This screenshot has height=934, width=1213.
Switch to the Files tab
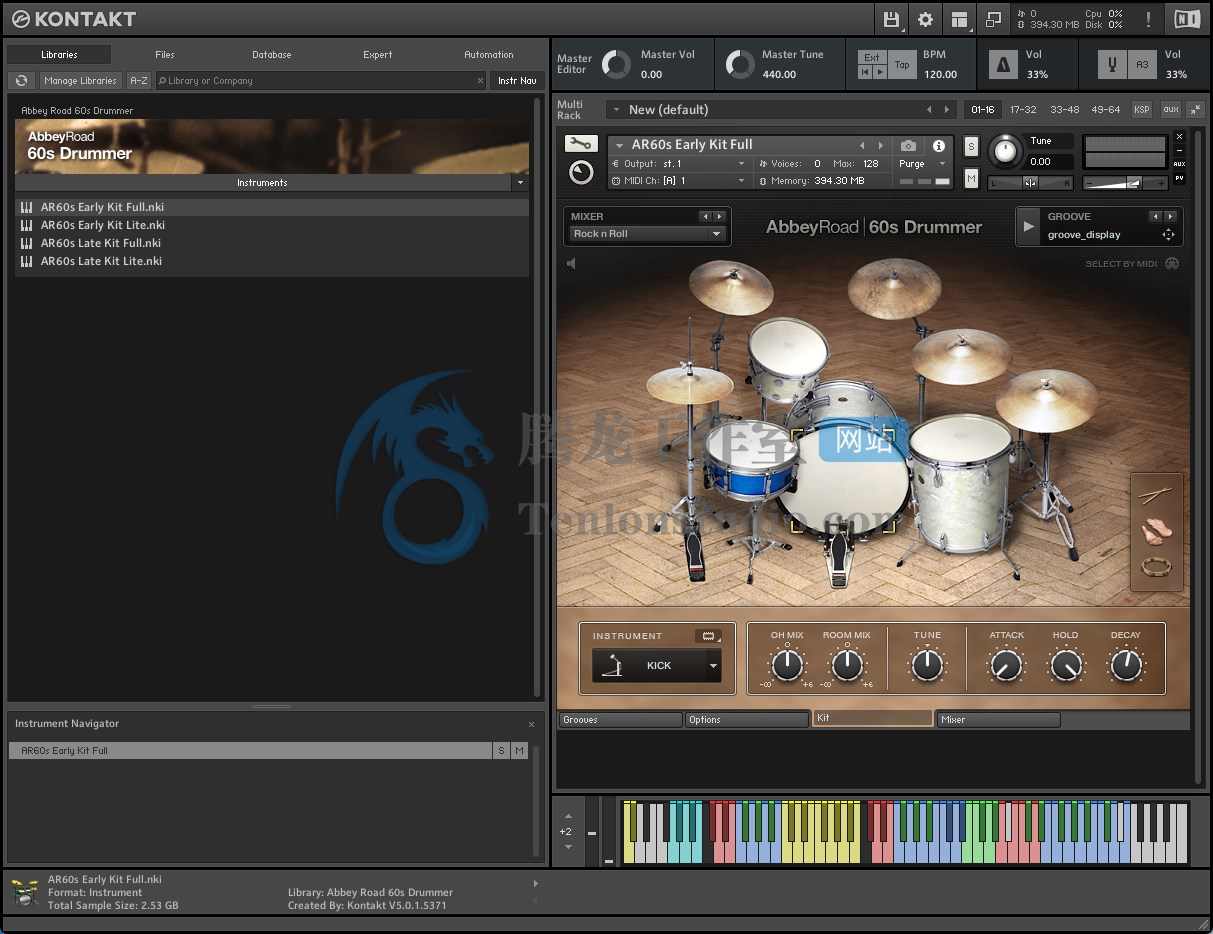[x=165, y=55]
